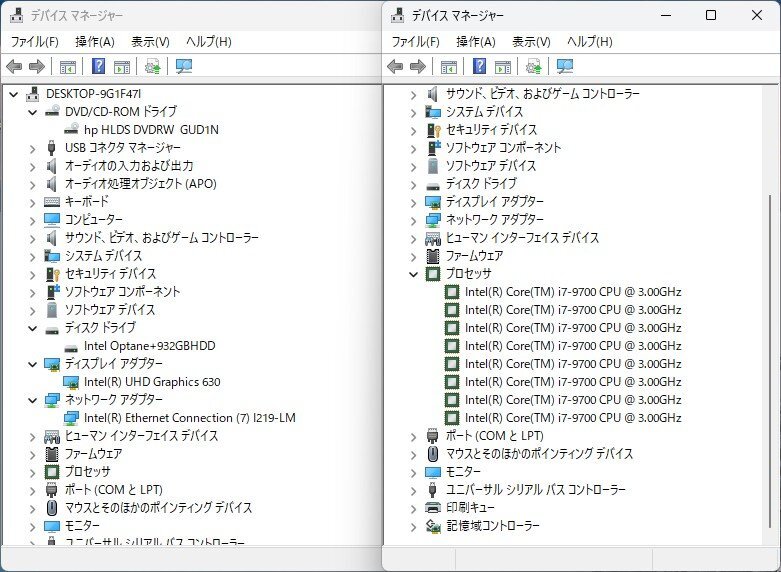Select Intel(R) Ethernet Connection (7) I219-LM
The width and height of the screenshot is (781, 572).
[x=190, y=418]
